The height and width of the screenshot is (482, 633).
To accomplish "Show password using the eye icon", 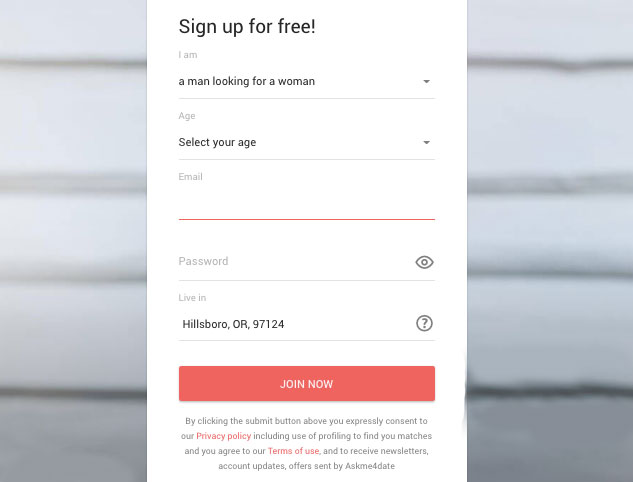I will 424,262.
